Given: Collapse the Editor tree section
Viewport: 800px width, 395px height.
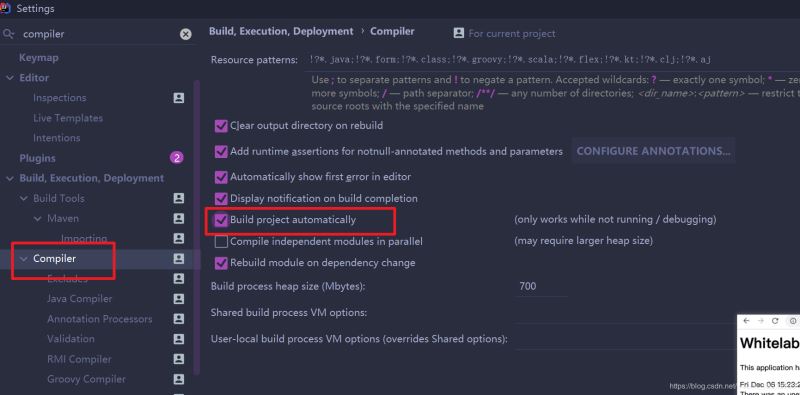Looking at the screenshot, I should [10, 78].
